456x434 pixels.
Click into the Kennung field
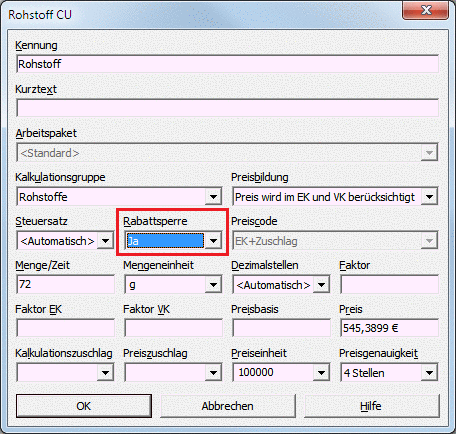tap(227, 64)
